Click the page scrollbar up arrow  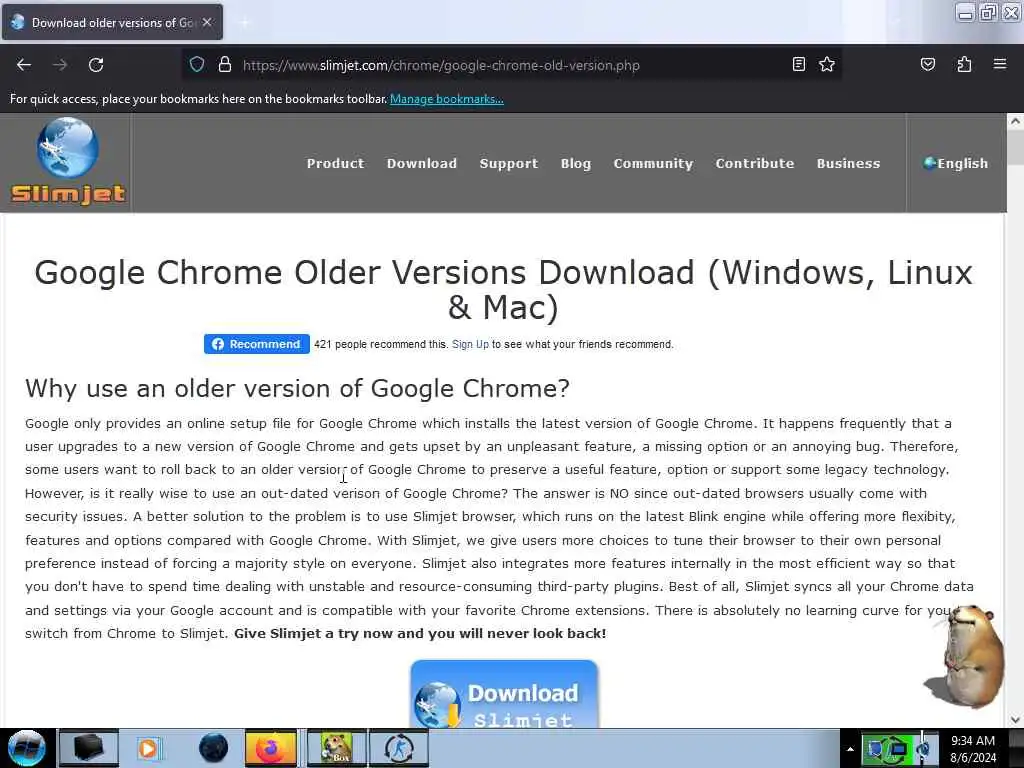pos(1015,121)
